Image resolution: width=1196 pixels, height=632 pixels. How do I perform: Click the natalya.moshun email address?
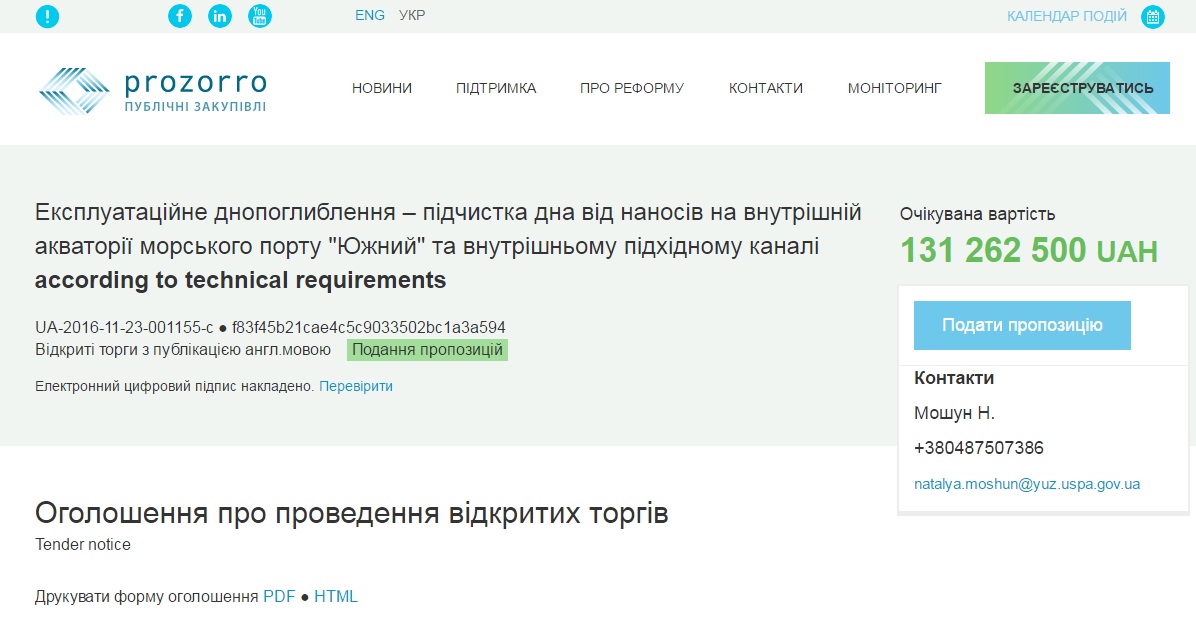[x=1027, y=484]
